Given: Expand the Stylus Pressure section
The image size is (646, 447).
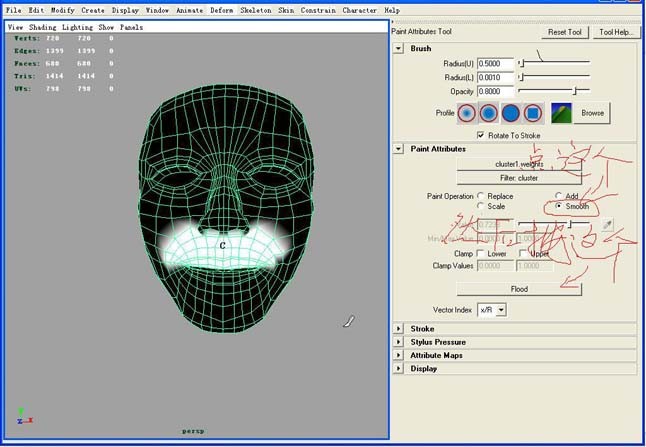Looking at the screenshot, I should click(x=398, y=342).
